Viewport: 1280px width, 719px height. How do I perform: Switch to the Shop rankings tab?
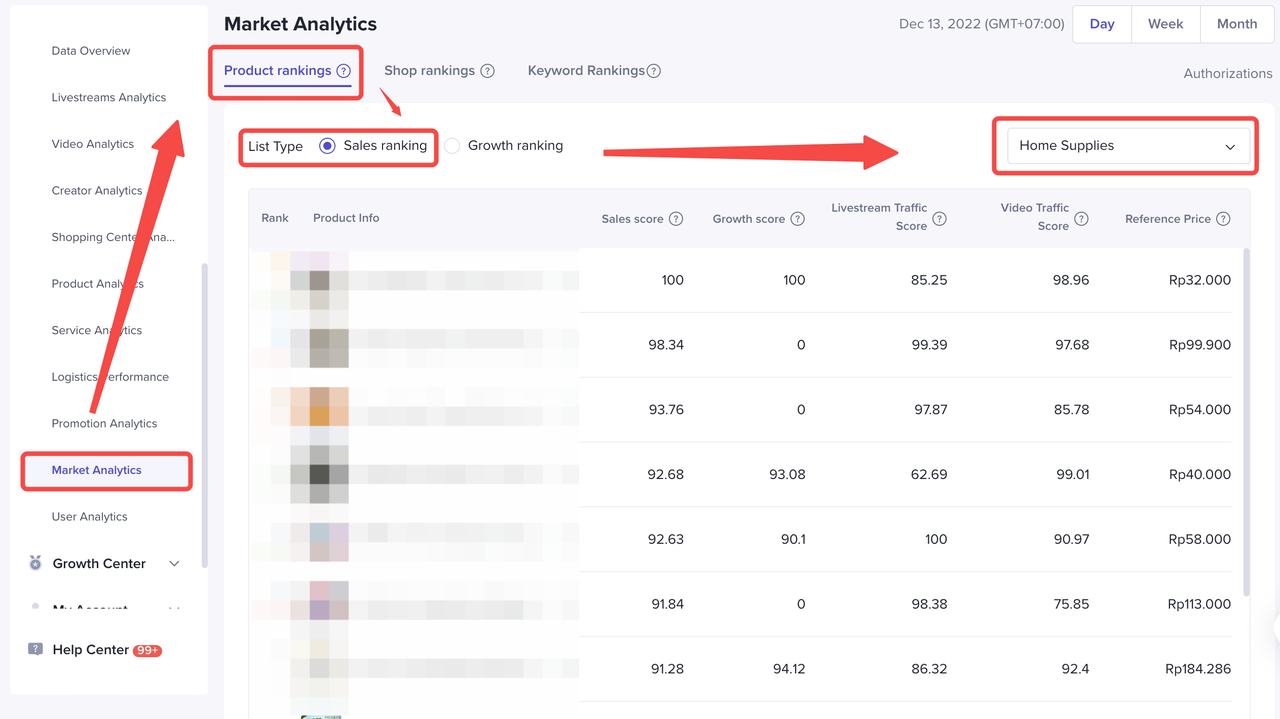tap(429, 71)
